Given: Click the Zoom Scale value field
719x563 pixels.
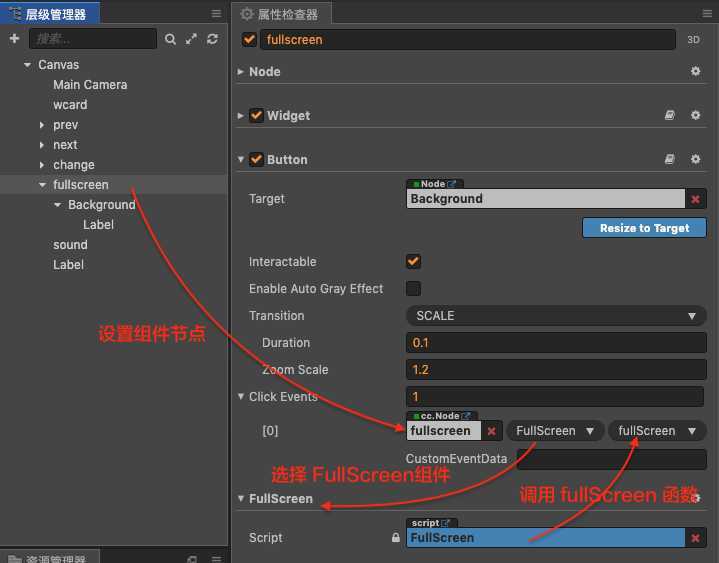Looking at the screenshot, I should [x=556, y=370].
